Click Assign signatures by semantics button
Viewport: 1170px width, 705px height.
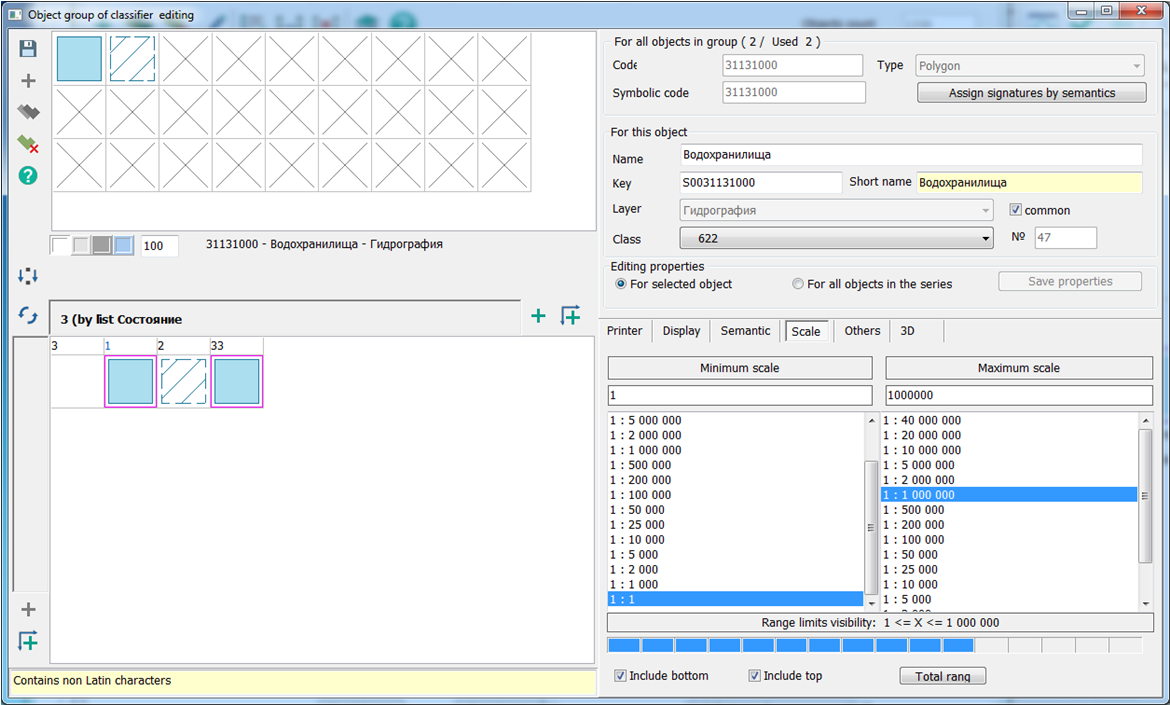point(1031,93)
